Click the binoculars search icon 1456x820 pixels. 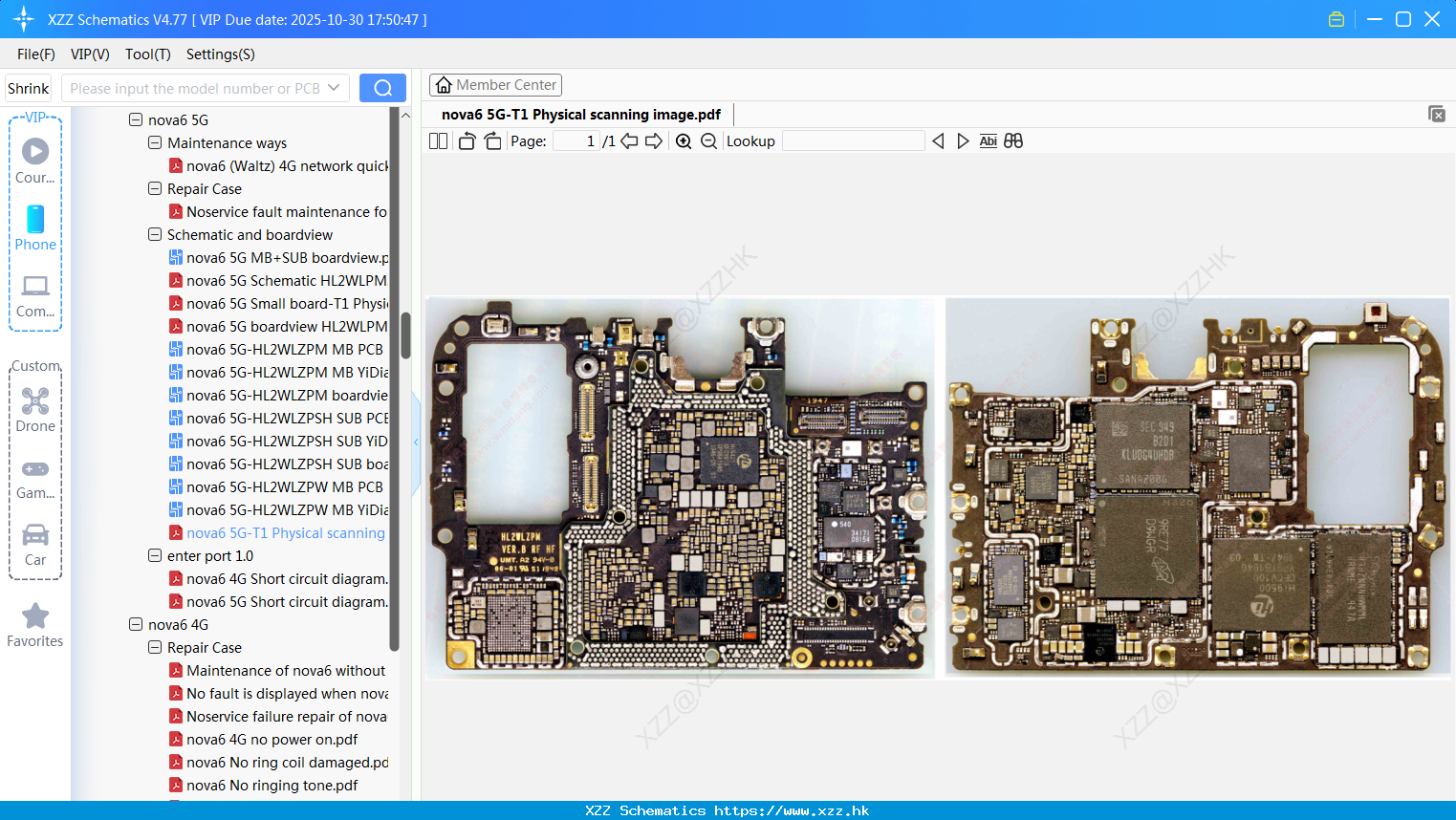pyautogui.click(x=1013, y=140)
